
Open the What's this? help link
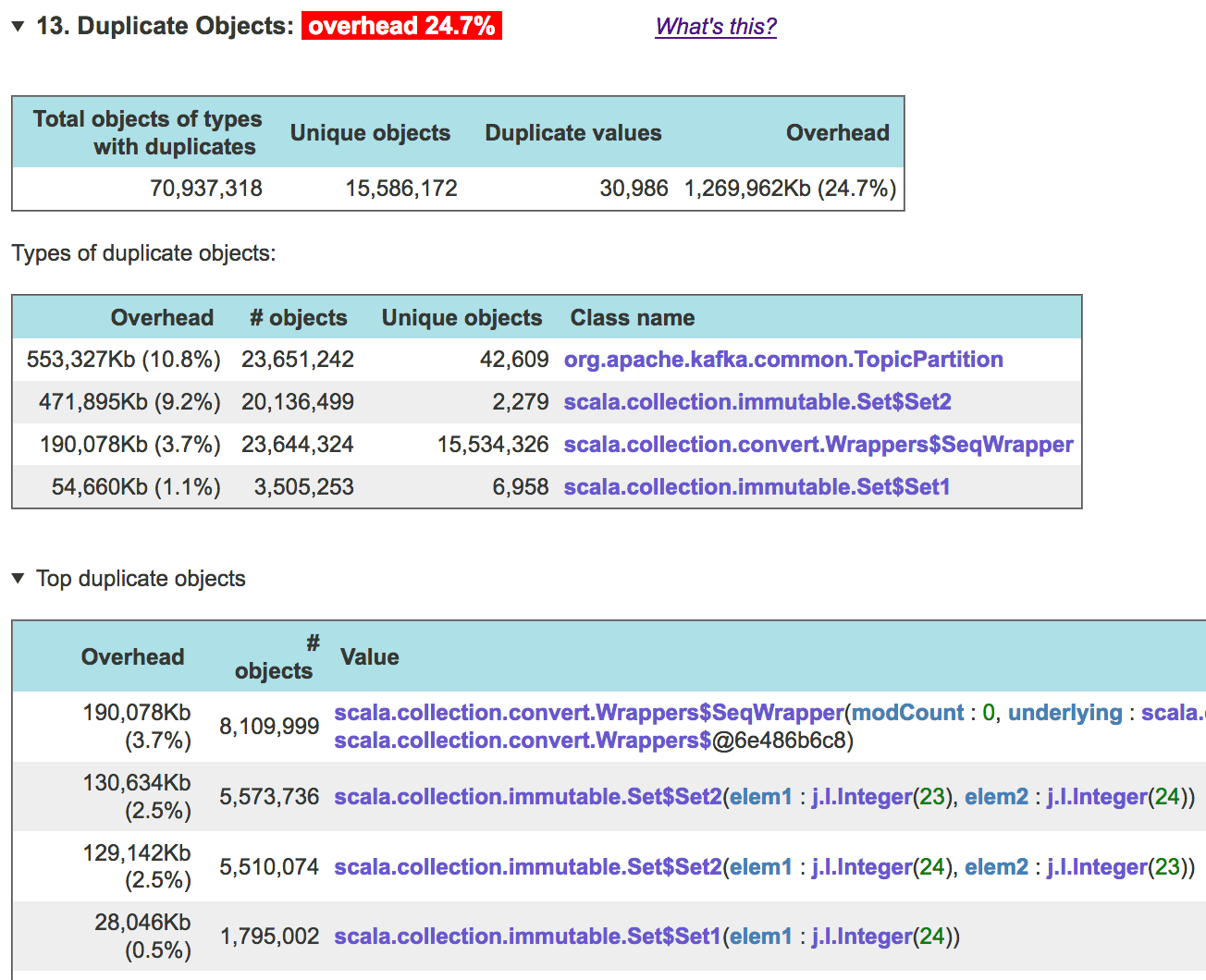[715, 27]
